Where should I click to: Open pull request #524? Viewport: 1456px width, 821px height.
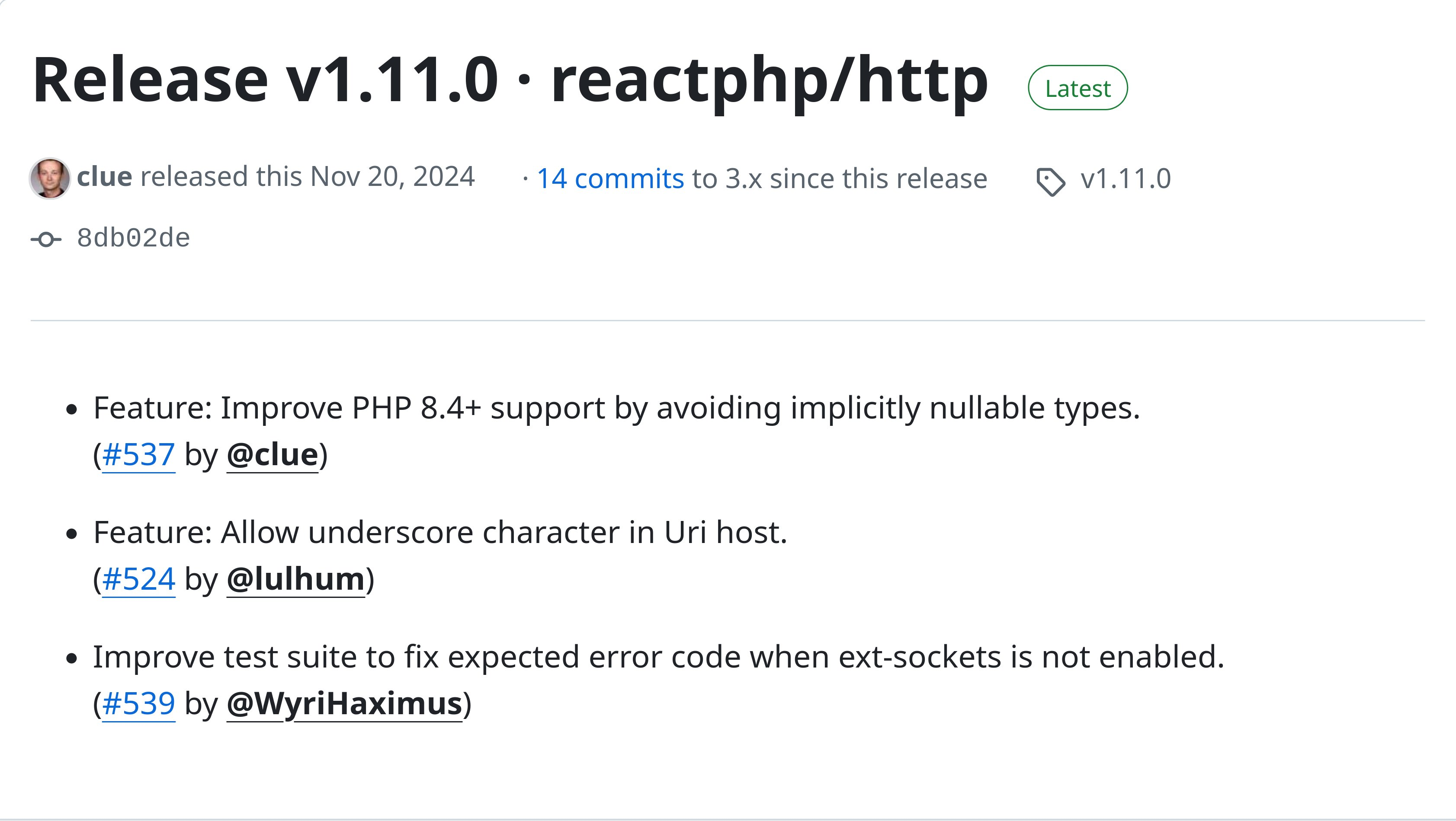tap(138, 579)
